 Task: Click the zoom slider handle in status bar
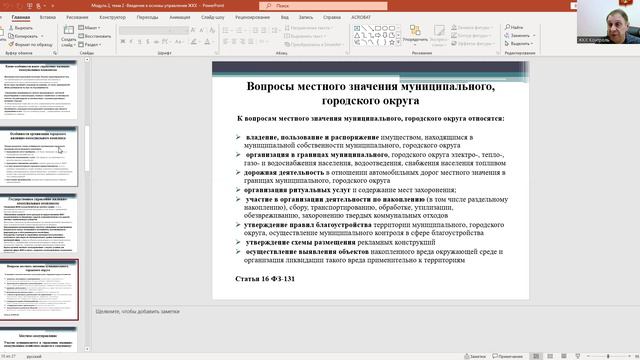(608, 356)
